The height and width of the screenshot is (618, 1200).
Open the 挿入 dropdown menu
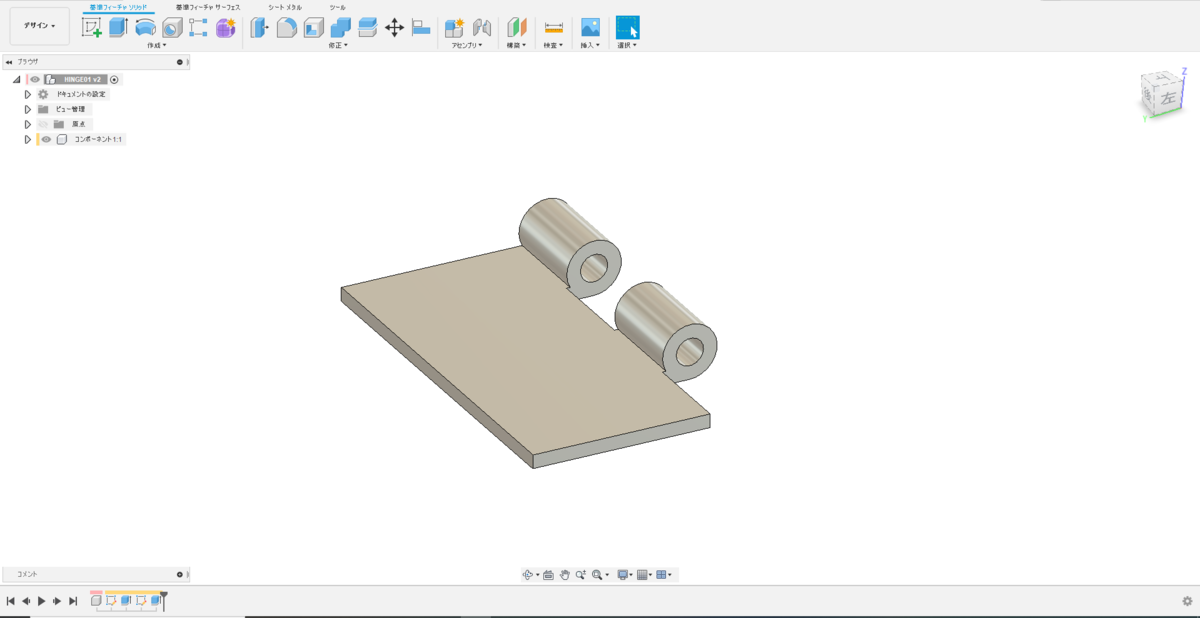[590, 45]
